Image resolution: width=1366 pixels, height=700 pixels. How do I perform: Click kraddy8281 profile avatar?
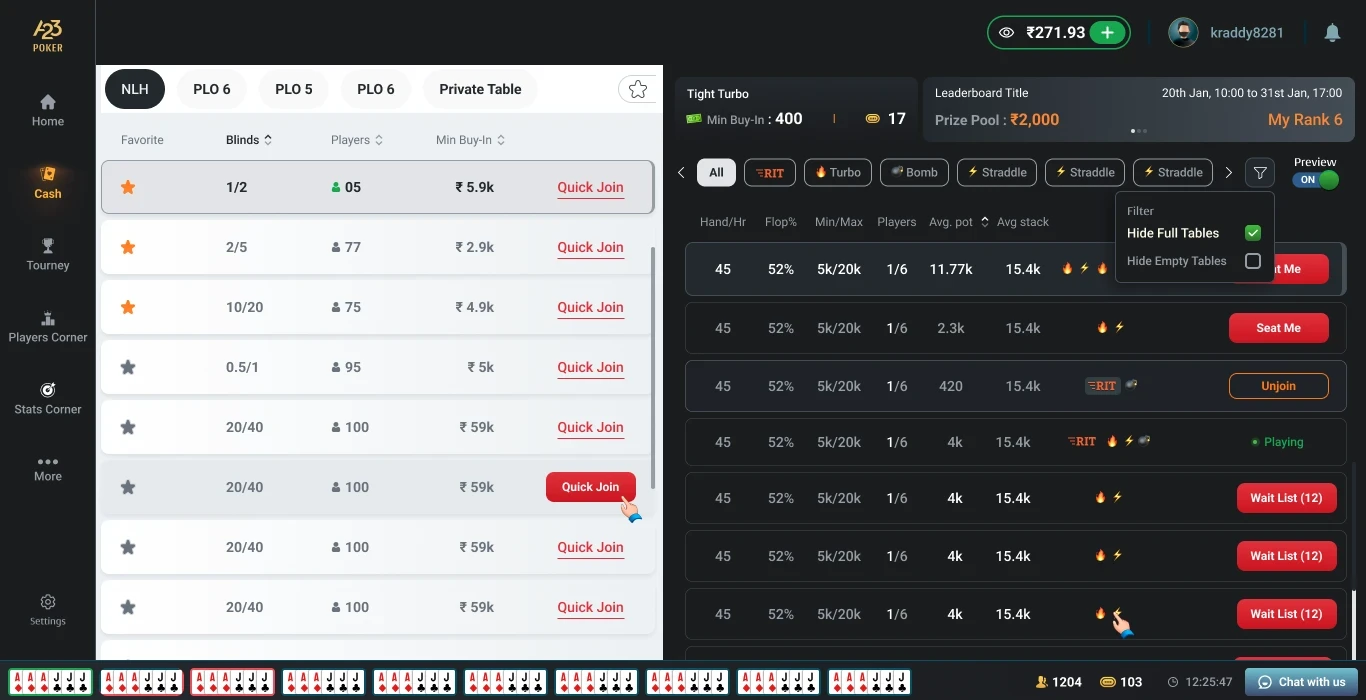(1183, 33)
